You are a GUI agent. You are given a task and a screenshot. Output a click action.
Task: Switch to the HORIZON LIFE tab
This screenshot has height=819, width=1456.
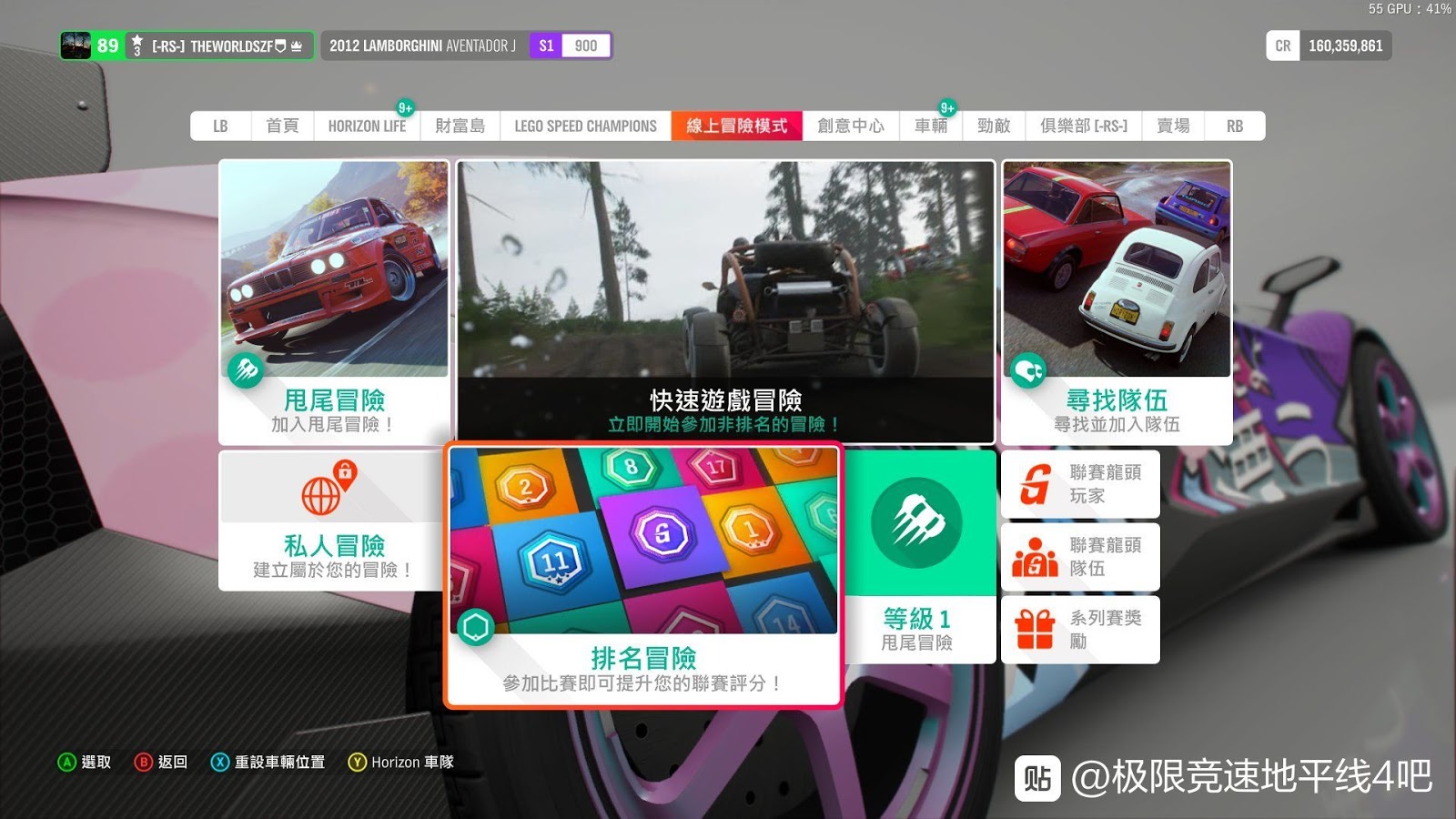tap(367, 126)
